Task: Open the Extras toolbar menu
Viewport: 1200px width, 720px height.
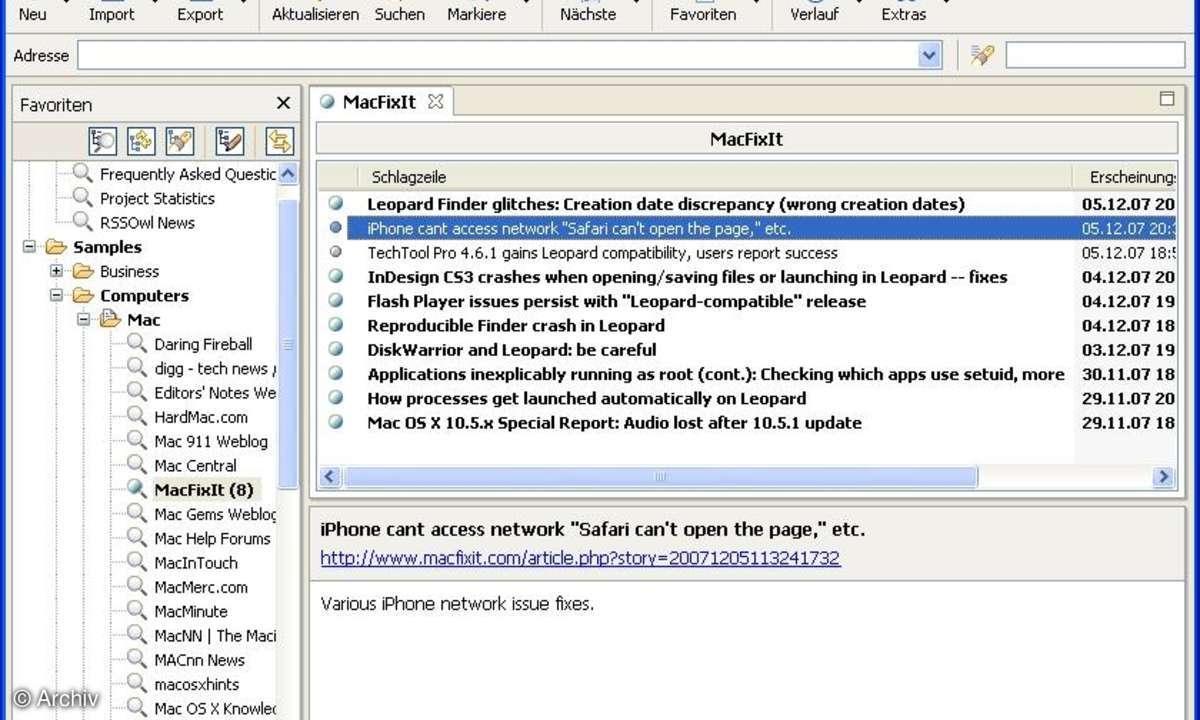Action: tap(903, 13)
